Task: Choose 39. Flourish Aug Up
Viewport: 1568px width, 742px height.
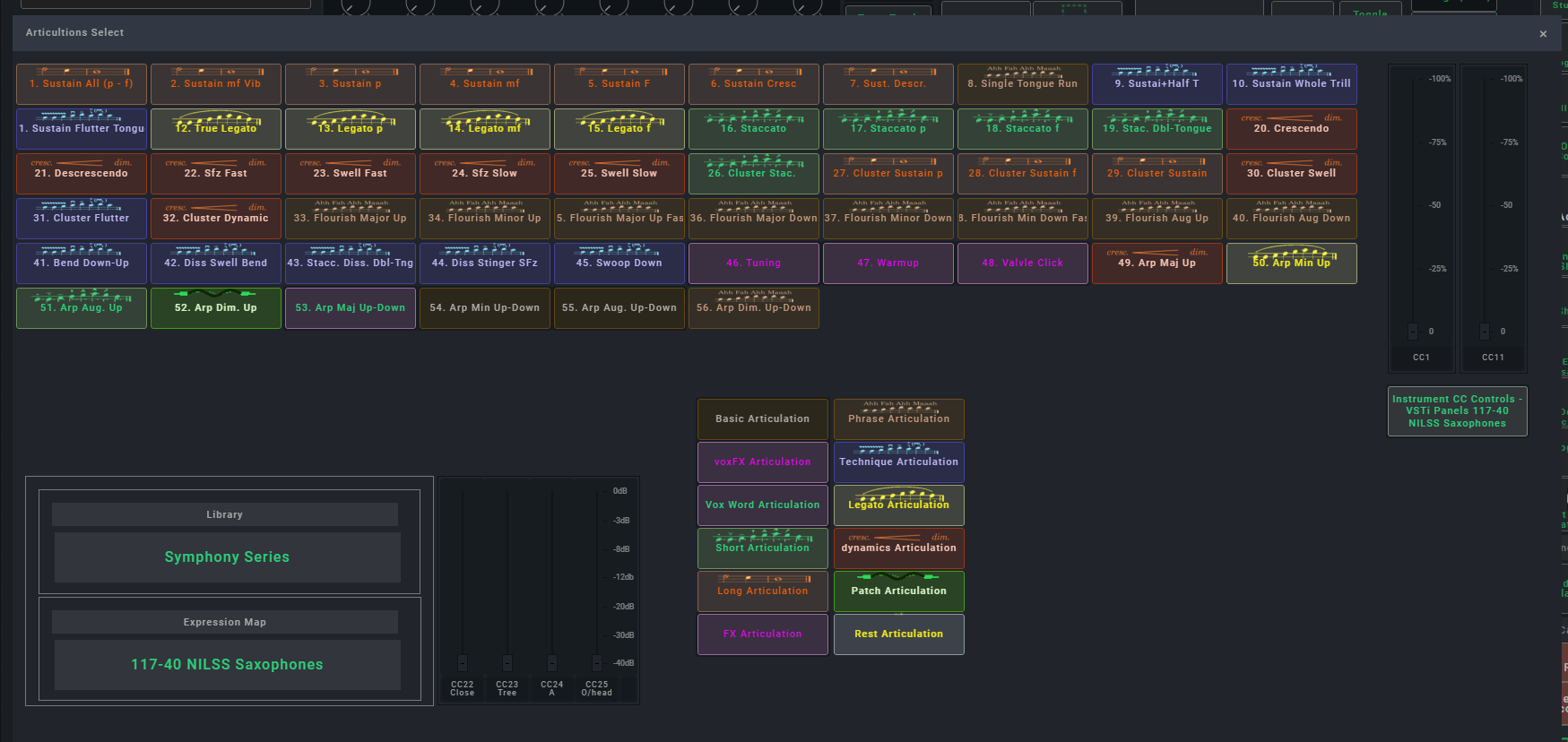Action: 1157,219
